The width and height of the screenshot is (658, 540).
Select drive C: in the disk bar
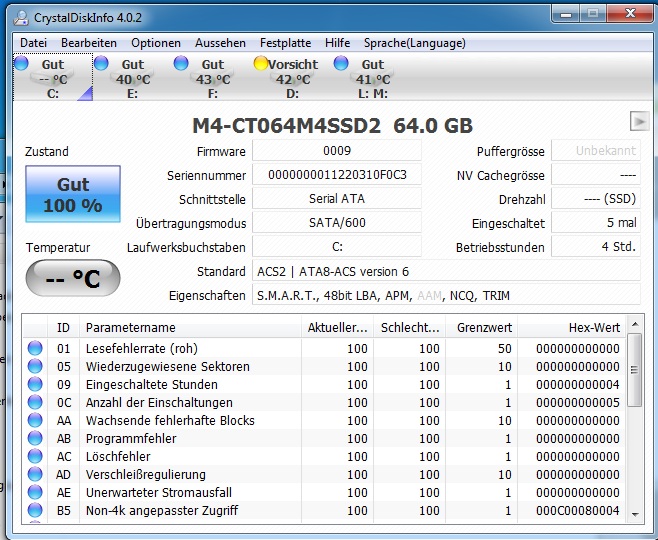52,78
